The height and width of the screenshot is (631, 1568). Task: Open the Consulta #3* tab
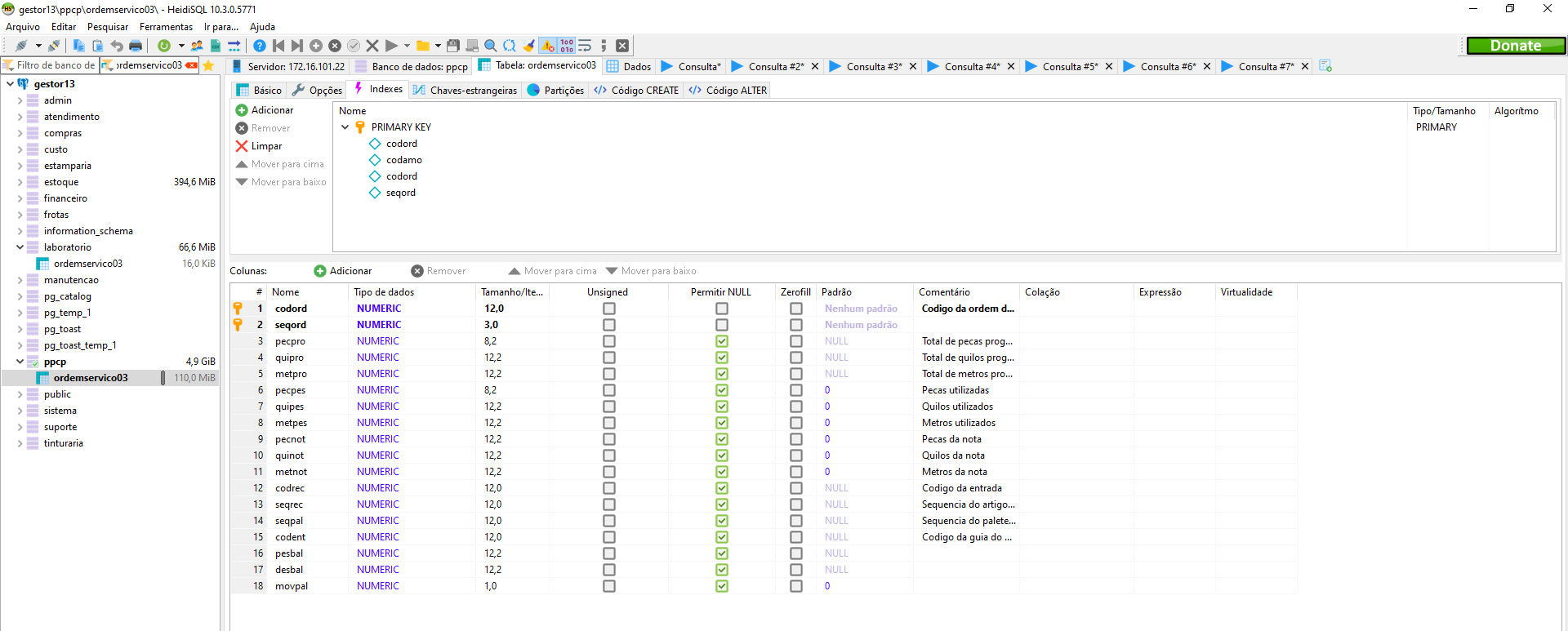(x=874, y=66)
